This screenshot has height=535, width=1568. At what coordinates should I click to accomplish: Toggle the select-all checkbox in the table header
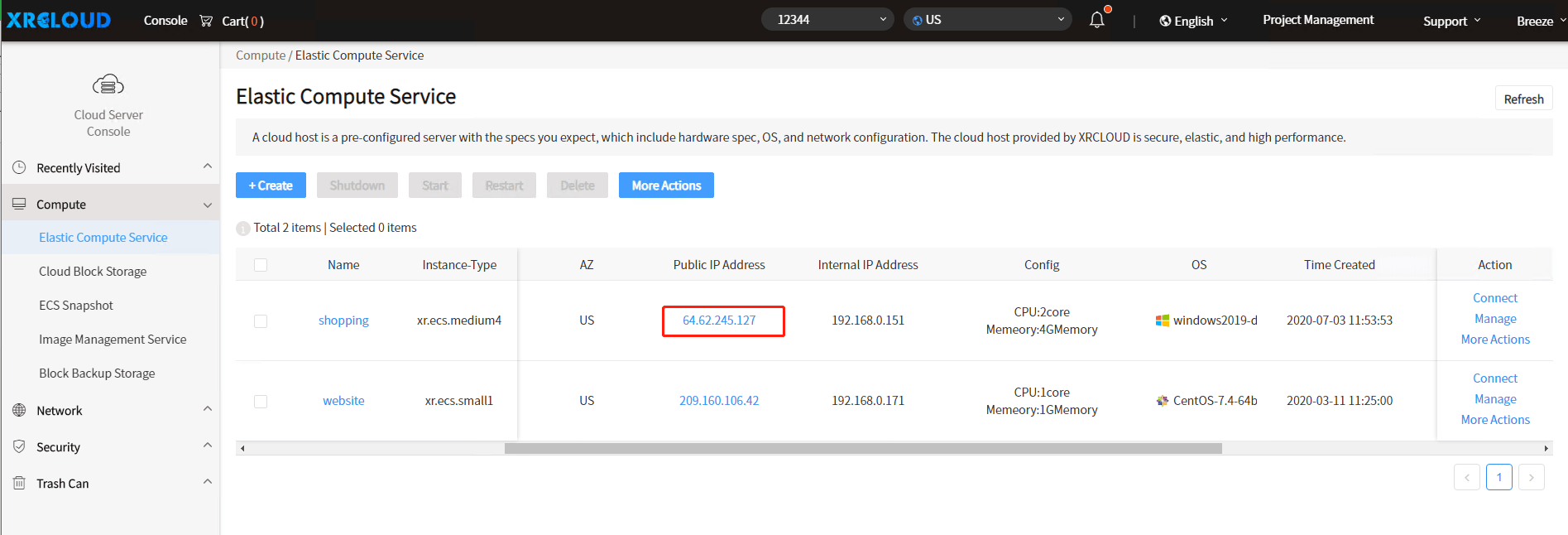(x=261, y=265)
